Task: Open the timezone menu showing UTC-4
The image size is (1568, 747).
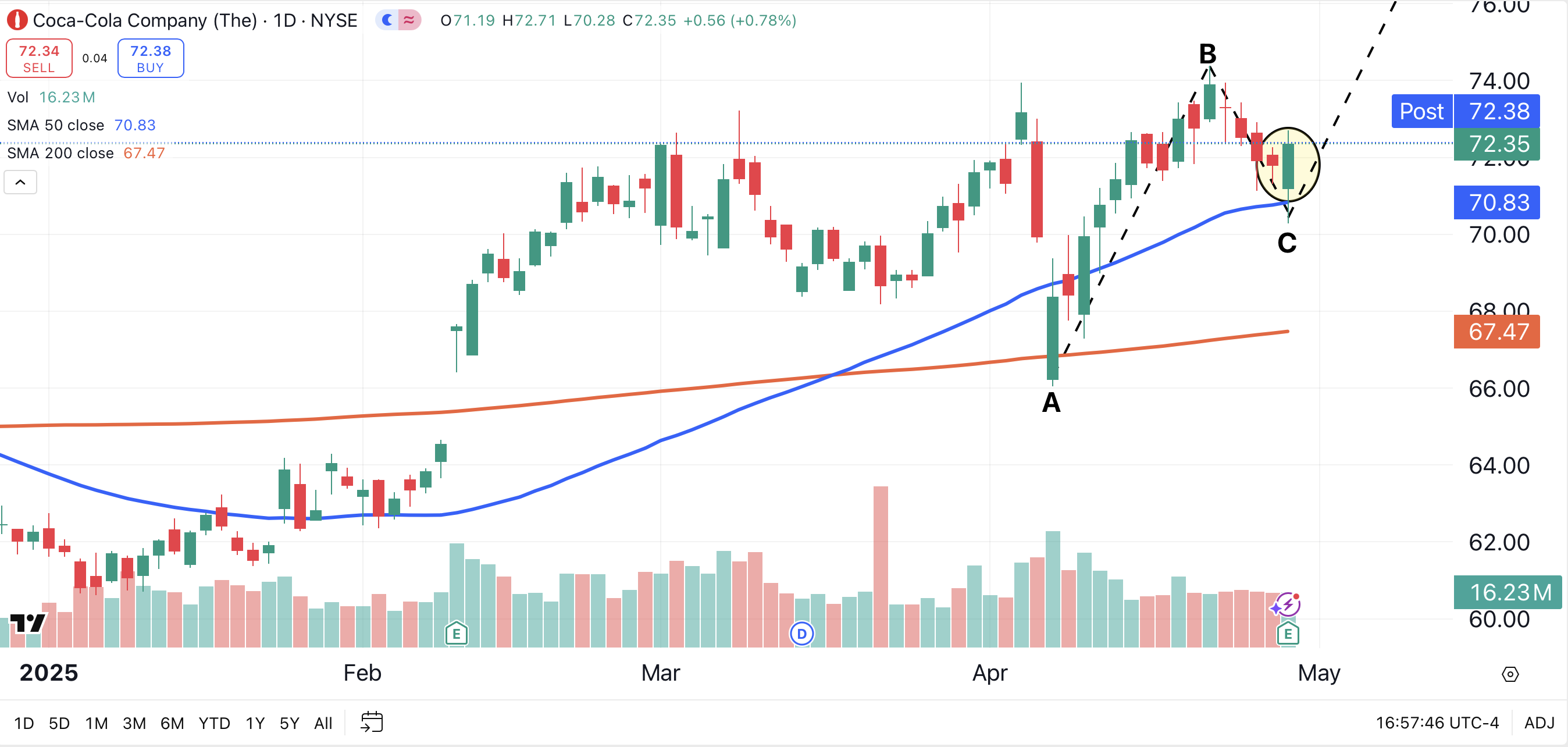Action: pyautogui.click(x=1437, y=723)
